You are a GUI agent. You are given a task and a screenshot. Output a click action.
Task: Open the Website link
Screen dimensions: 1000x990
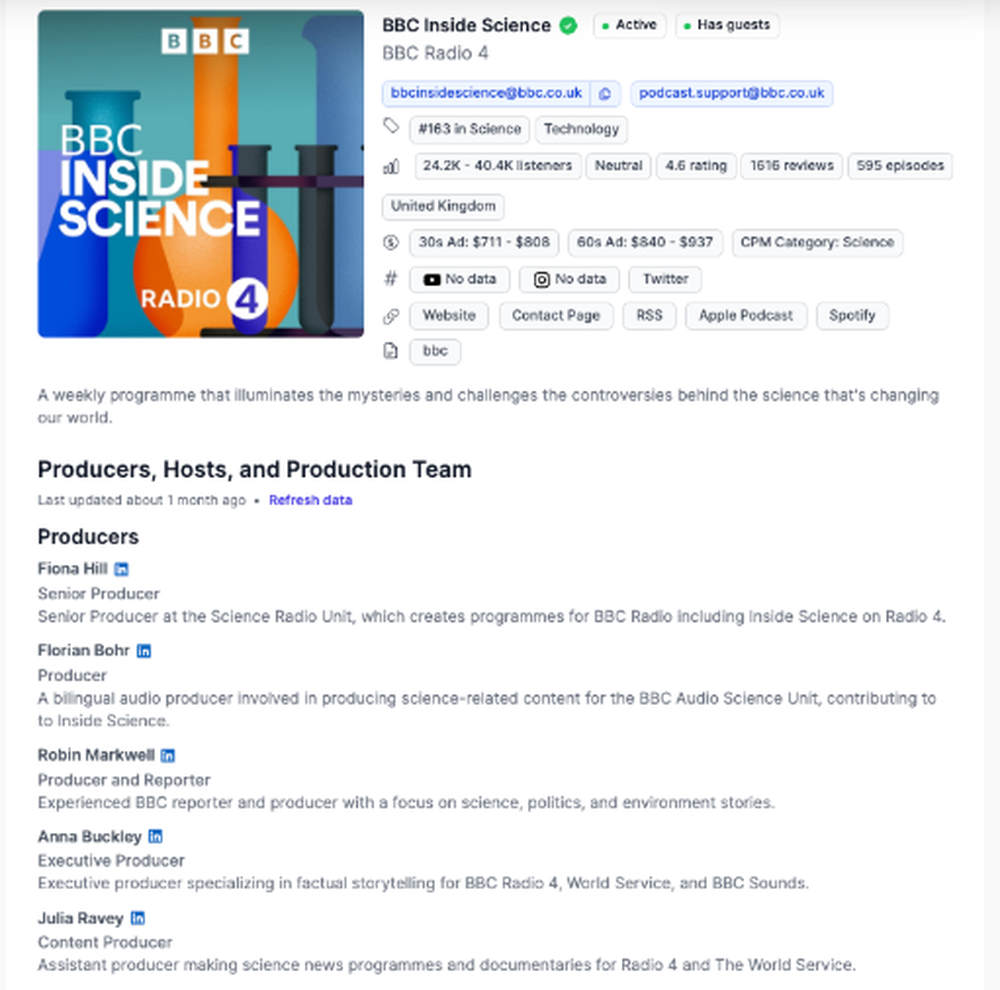pyautogui.click(x=449, y=316)
